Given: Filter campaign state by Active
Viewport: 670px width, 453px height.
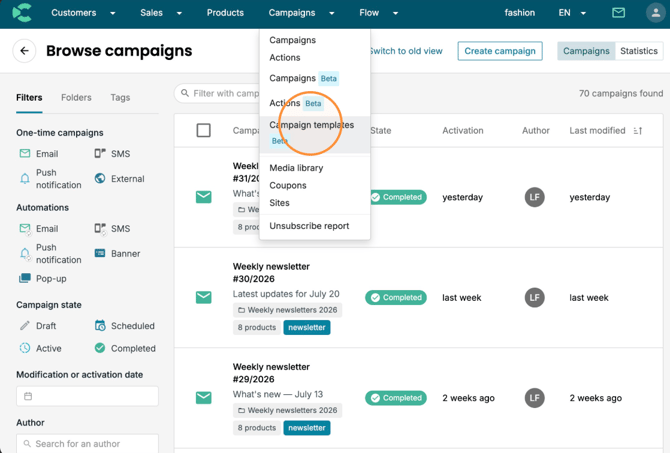Looking at the screenshot, I should pyautogui.click(x=41, y=348).
